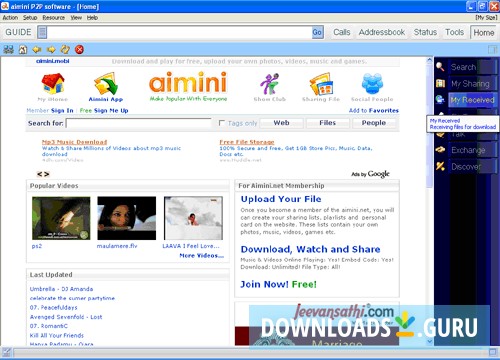Click the My Size label
This screenshot has height=360, width=500.
point(486,18)
